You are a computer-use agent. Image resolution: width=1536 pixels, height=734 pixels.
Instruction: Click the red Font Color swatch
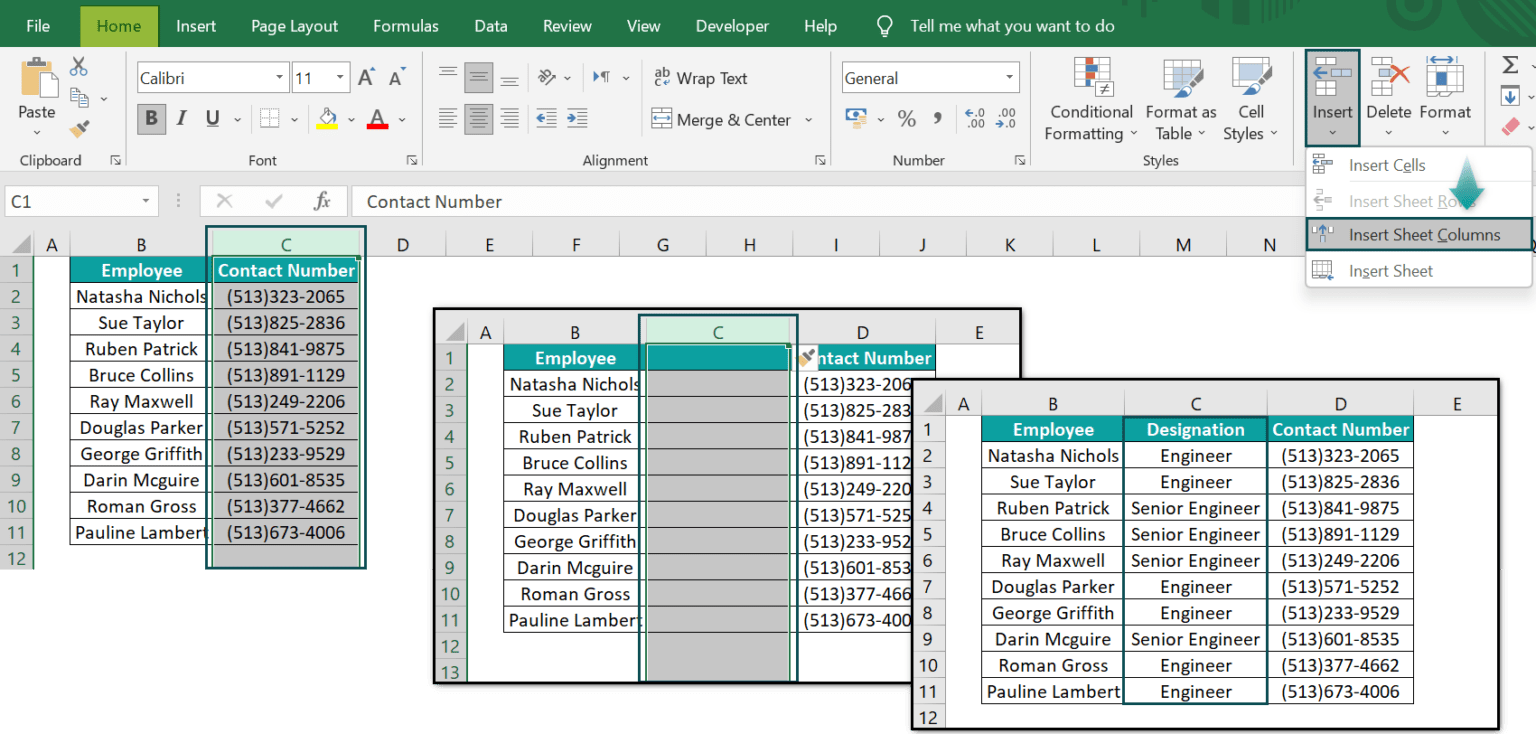[x=375, y=125]
